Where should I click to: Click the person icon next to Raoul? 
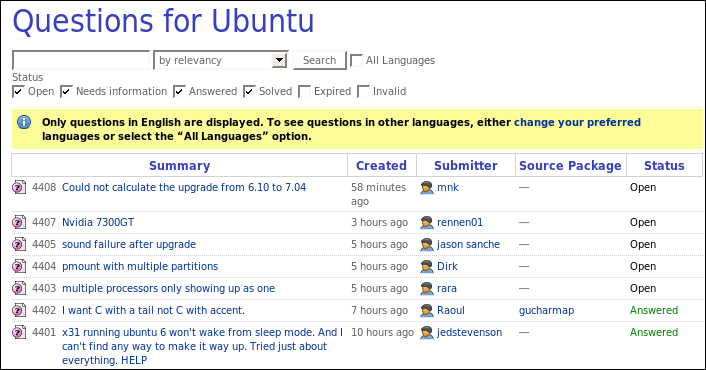pyautogui.click(x=426, y=311)
